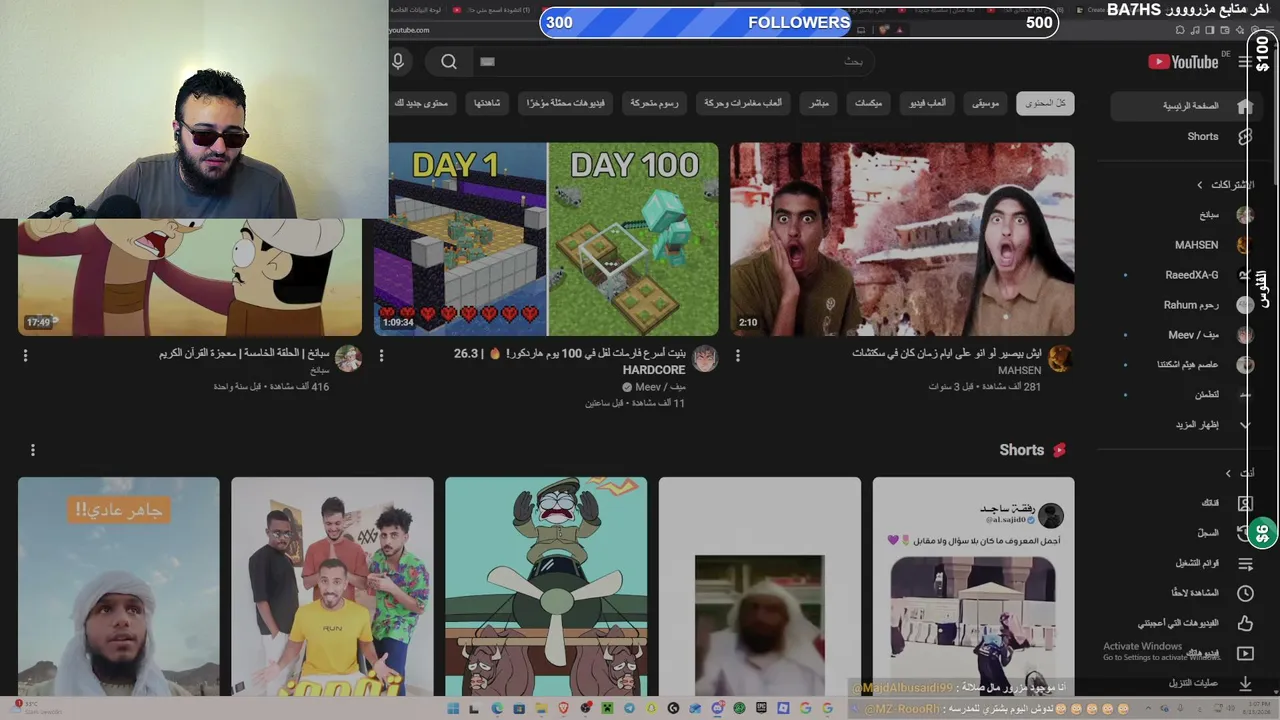Go to الصفحة الرئيسية in the sidebar
This screenshot has width=1280, height=720.
point(1186,106)
